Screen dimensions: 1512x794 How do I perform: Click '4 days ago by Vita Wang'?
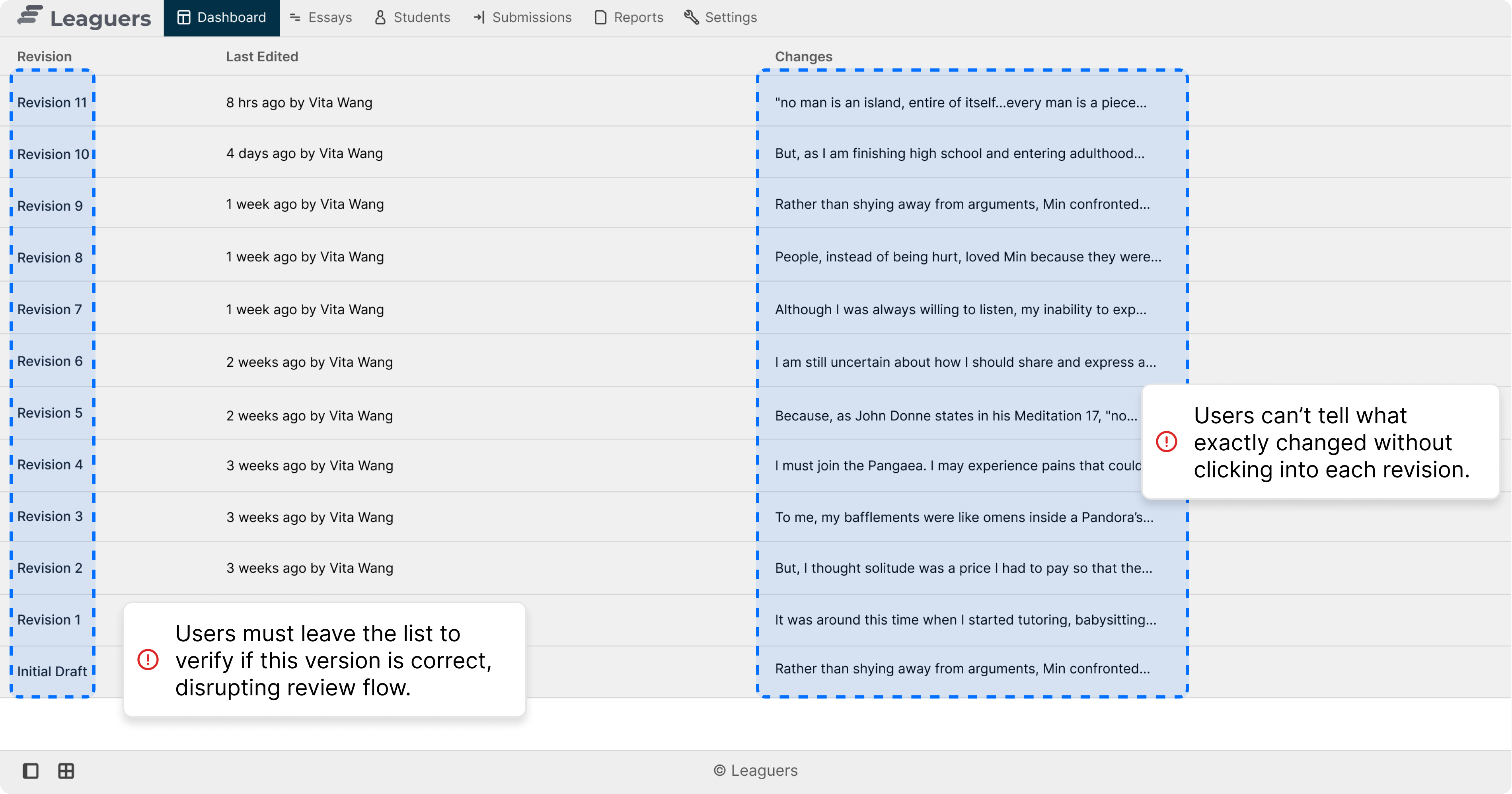pyautogui.click(x=305, y=153)
